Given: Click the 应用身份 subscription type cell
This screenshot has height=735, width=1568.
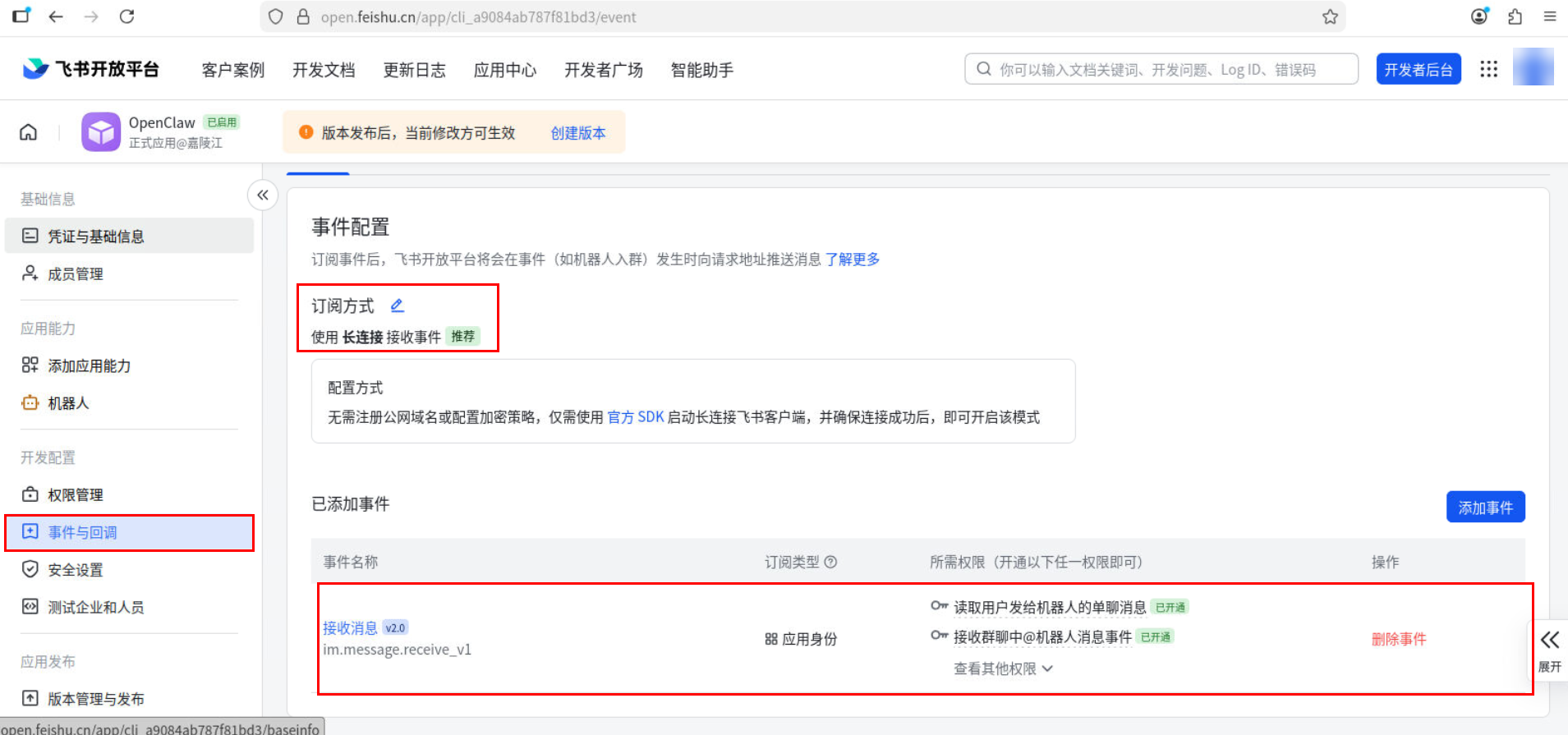Looking at the screenshot, I should 801,639.
